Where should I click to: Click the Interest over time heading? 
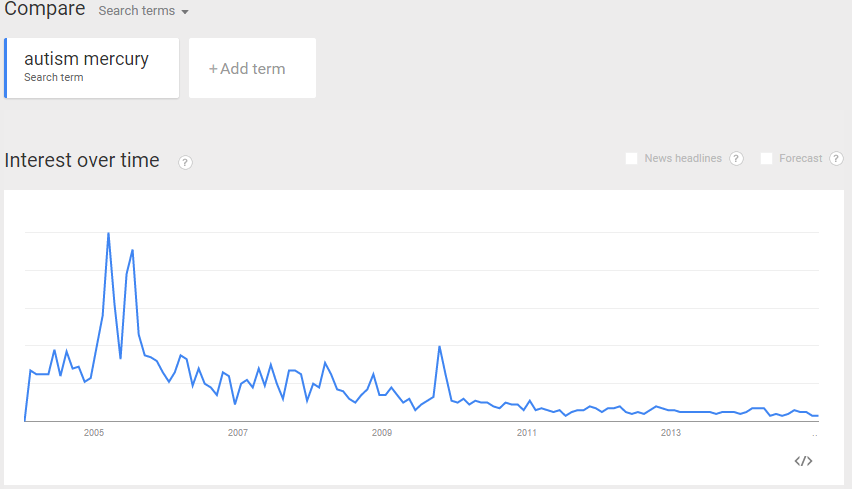pyautogui.click(x=82, y=160)
